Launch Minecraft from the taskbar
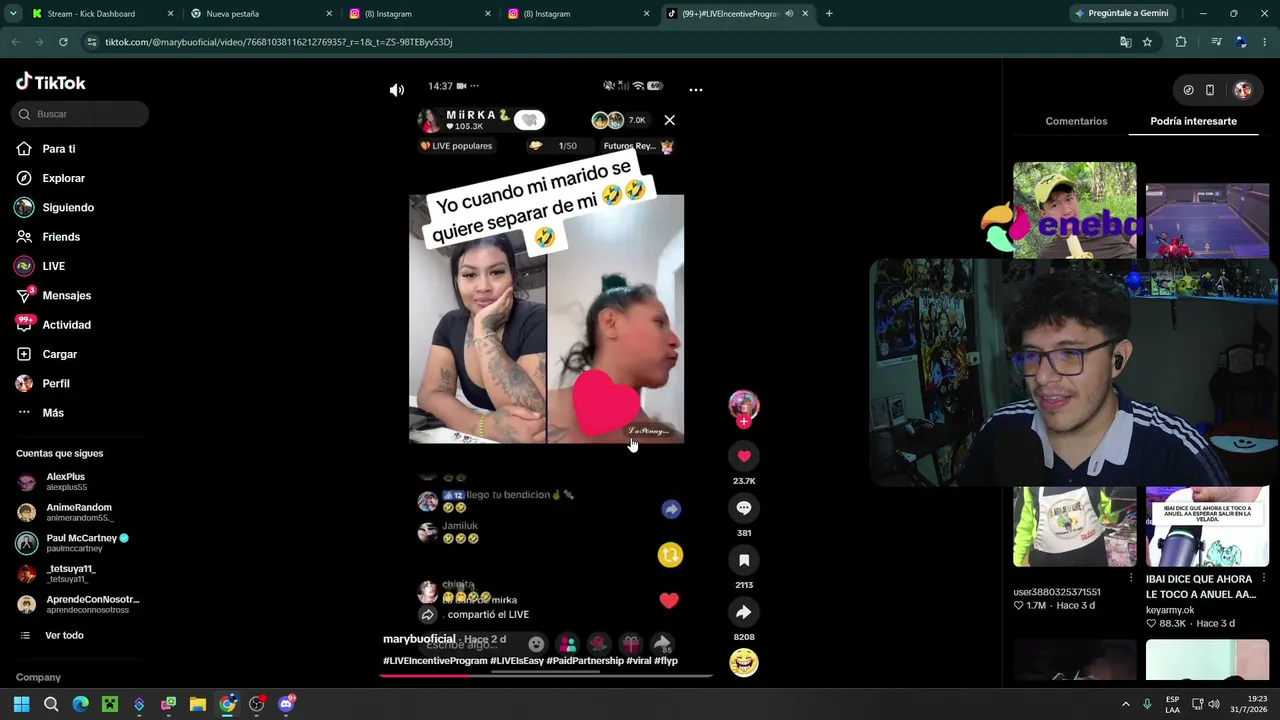 pyautogui.click(x=110, y=704)
